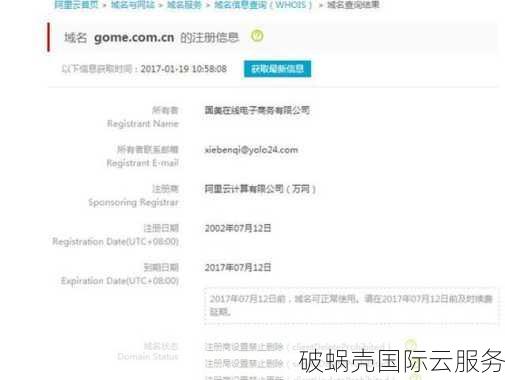Select the registrar 阿里云计算有限公司 (万网)
The image size is (505, 380).
[x=260, y=189]
